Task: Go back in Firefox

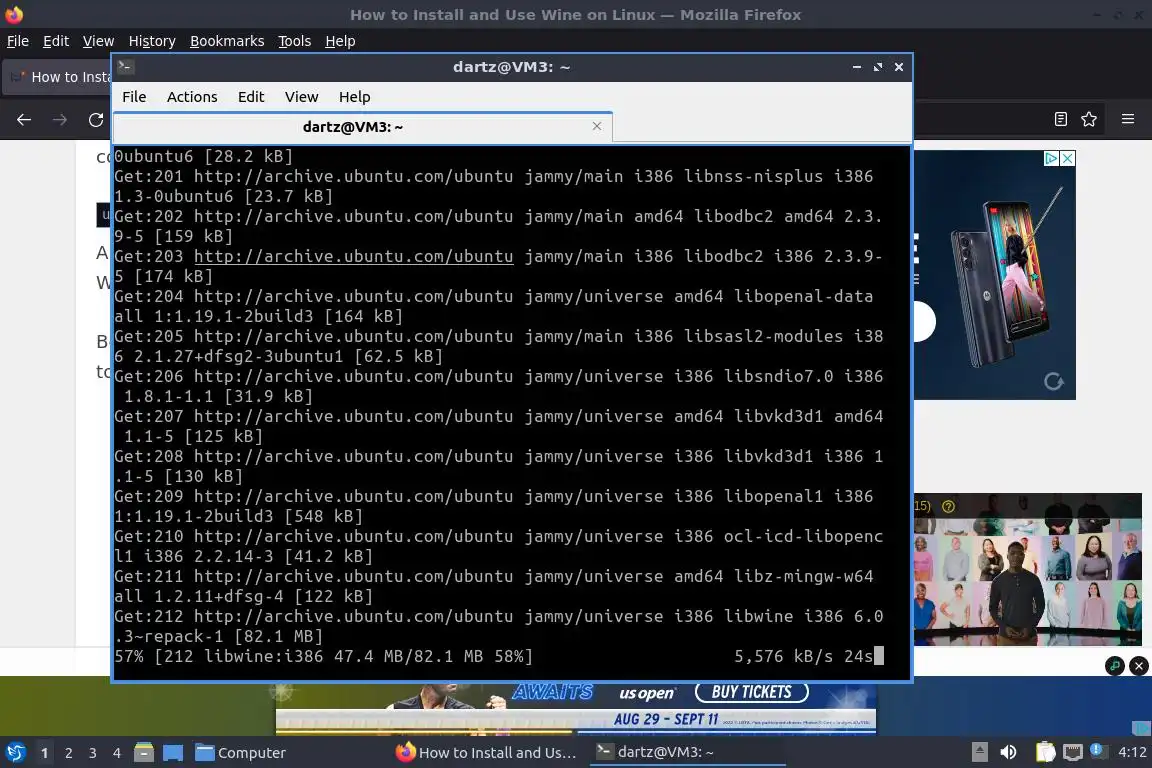Action: pos(24,120)
